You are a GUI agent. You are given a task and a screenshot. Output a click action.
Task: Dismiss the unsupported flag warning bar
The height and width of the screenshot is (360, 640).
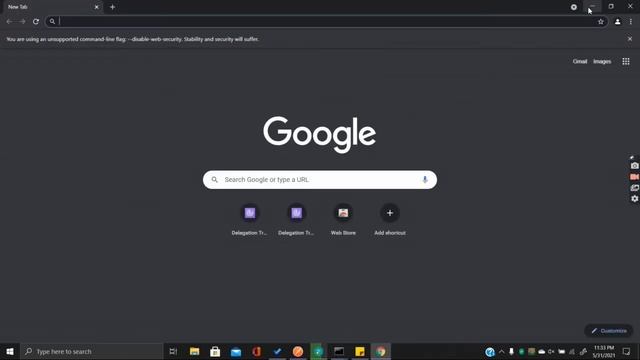pyautogui.click(x=630, y=39)
